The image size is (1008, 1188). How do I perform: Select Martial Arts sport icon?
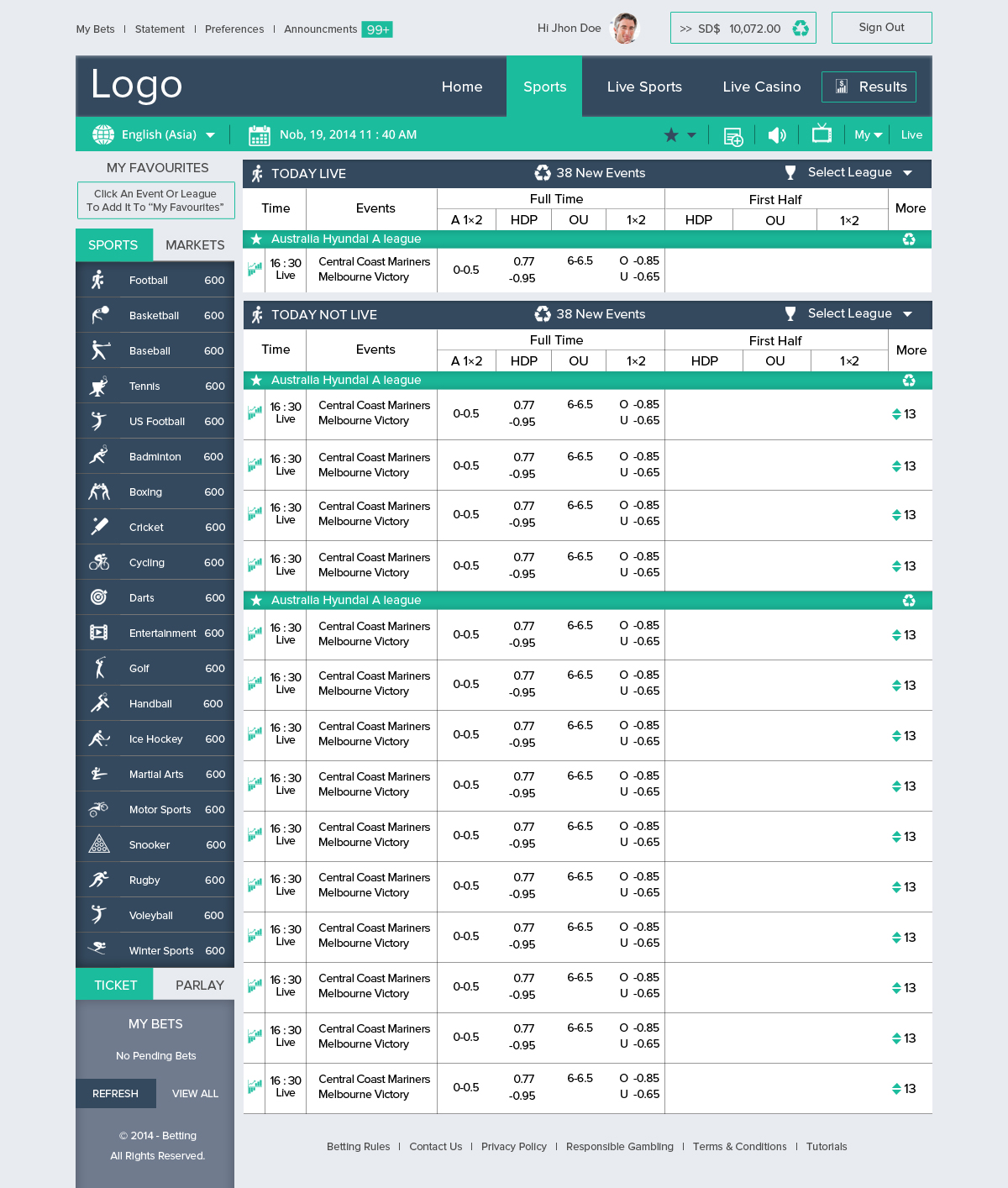[99, 774]
